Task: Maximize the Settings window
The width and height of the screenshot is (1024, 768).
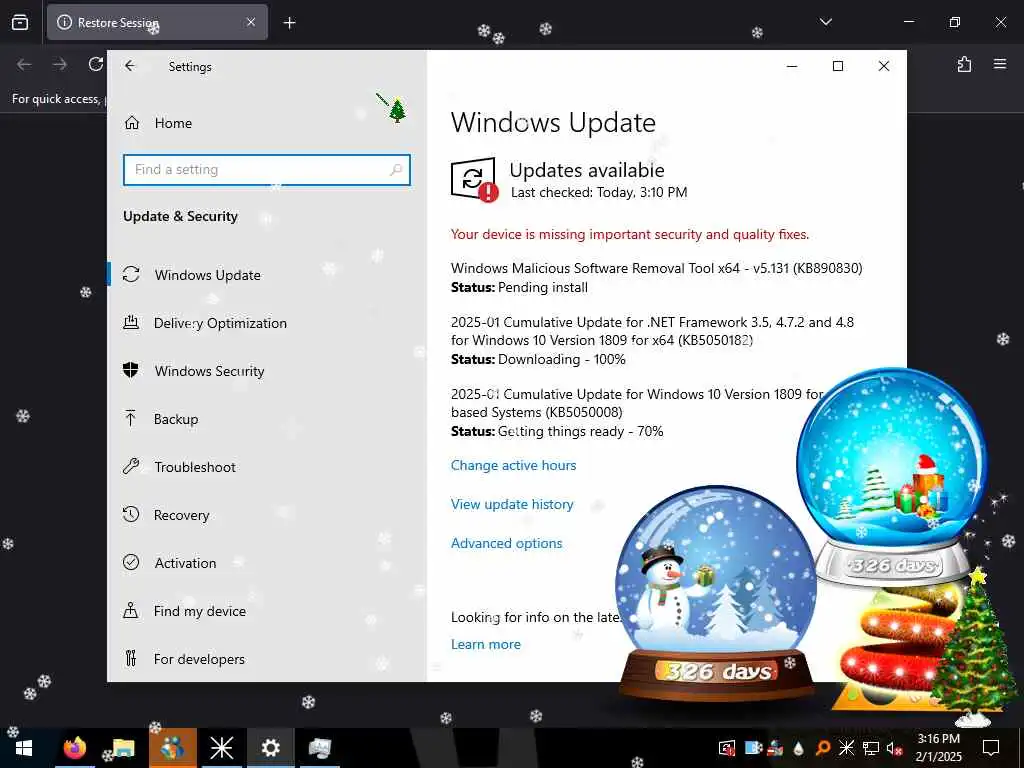Action: click(838, 66)
